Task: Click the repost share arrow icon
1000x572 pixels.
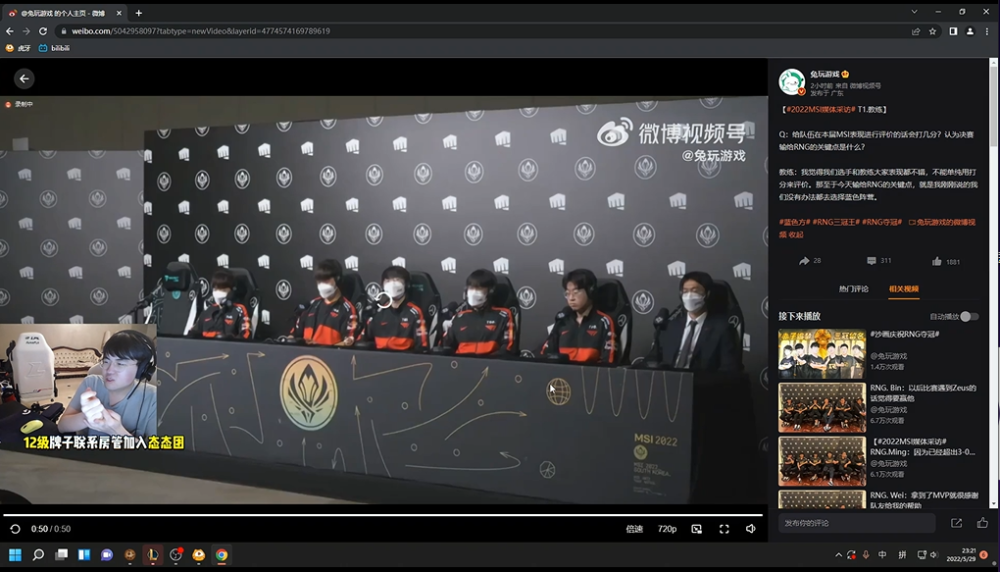Action: [804, 261]
